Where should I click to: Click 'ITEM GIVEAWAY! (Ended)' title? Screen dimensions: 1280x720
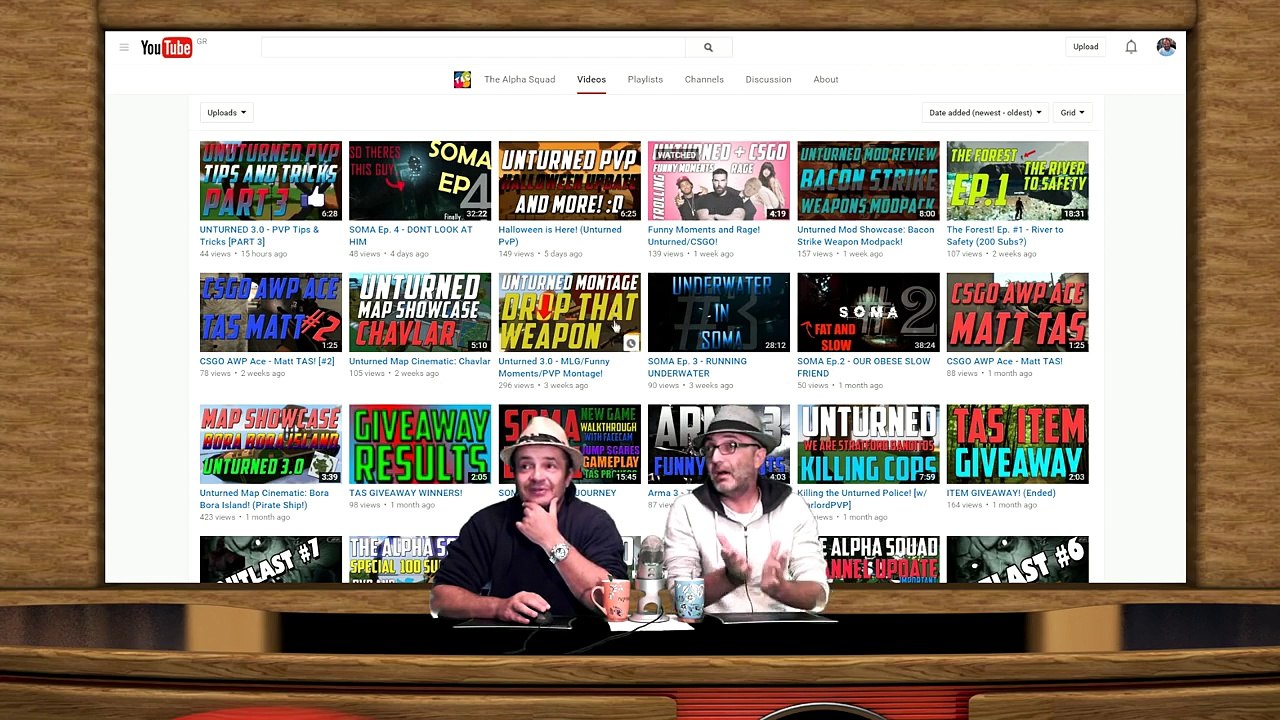(x=1000, y=493)
